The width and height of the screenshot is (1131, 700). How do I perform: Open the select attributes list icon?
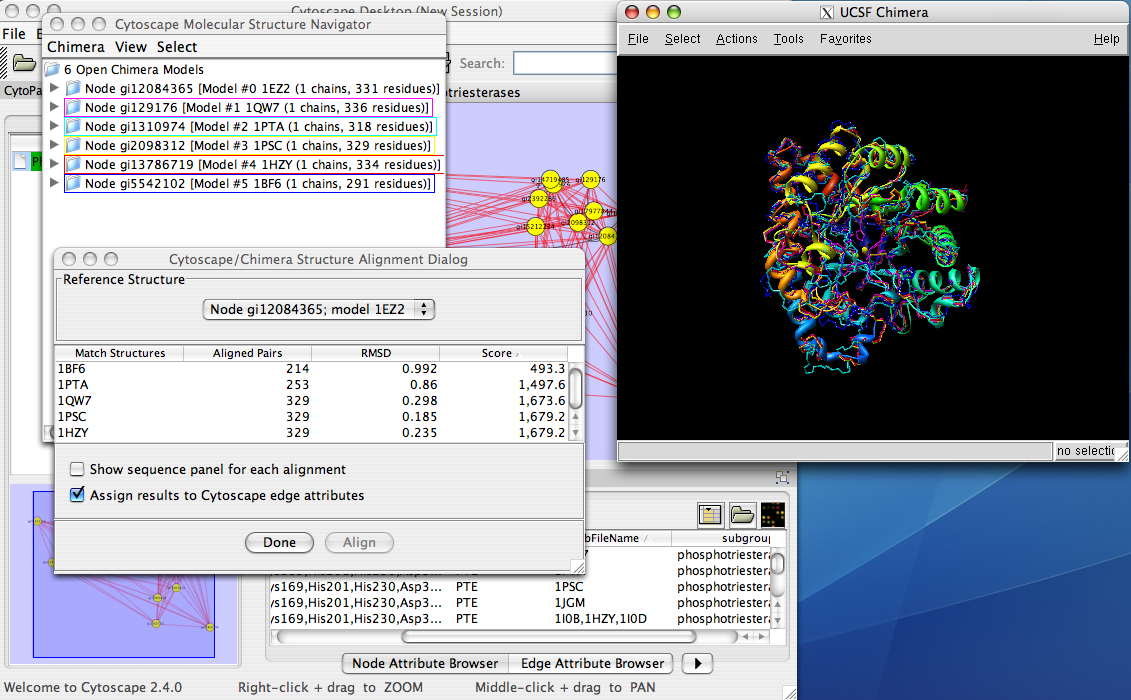(x=710, y=515)
